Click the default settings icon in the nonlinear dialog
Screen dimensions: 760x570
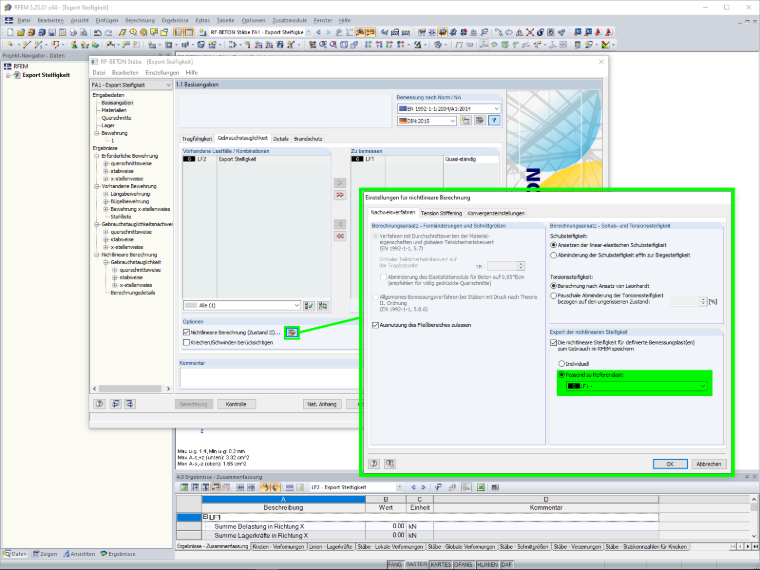click(x=390, y=464)
